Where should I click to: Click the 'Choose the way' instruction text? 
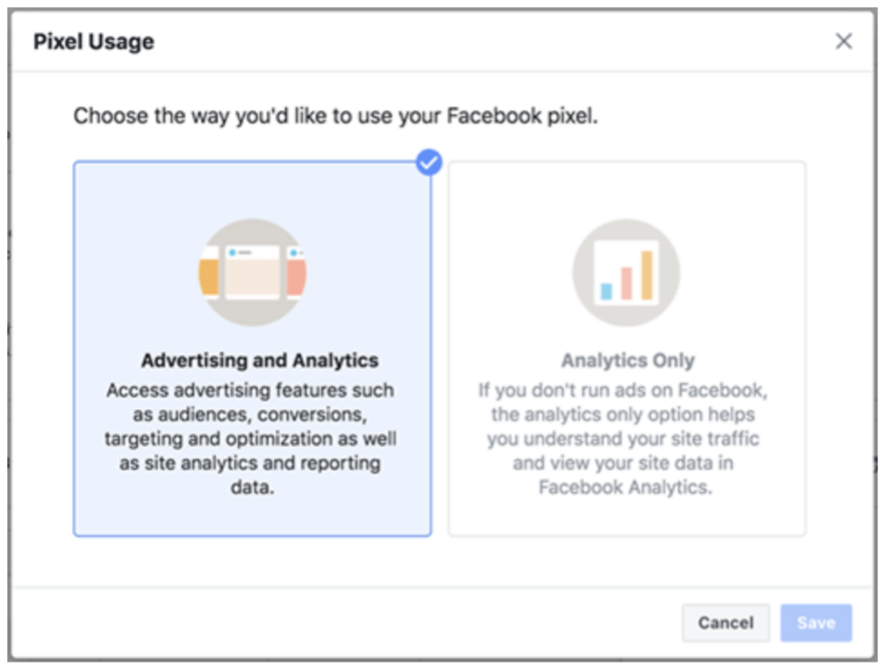coord(335,116)
